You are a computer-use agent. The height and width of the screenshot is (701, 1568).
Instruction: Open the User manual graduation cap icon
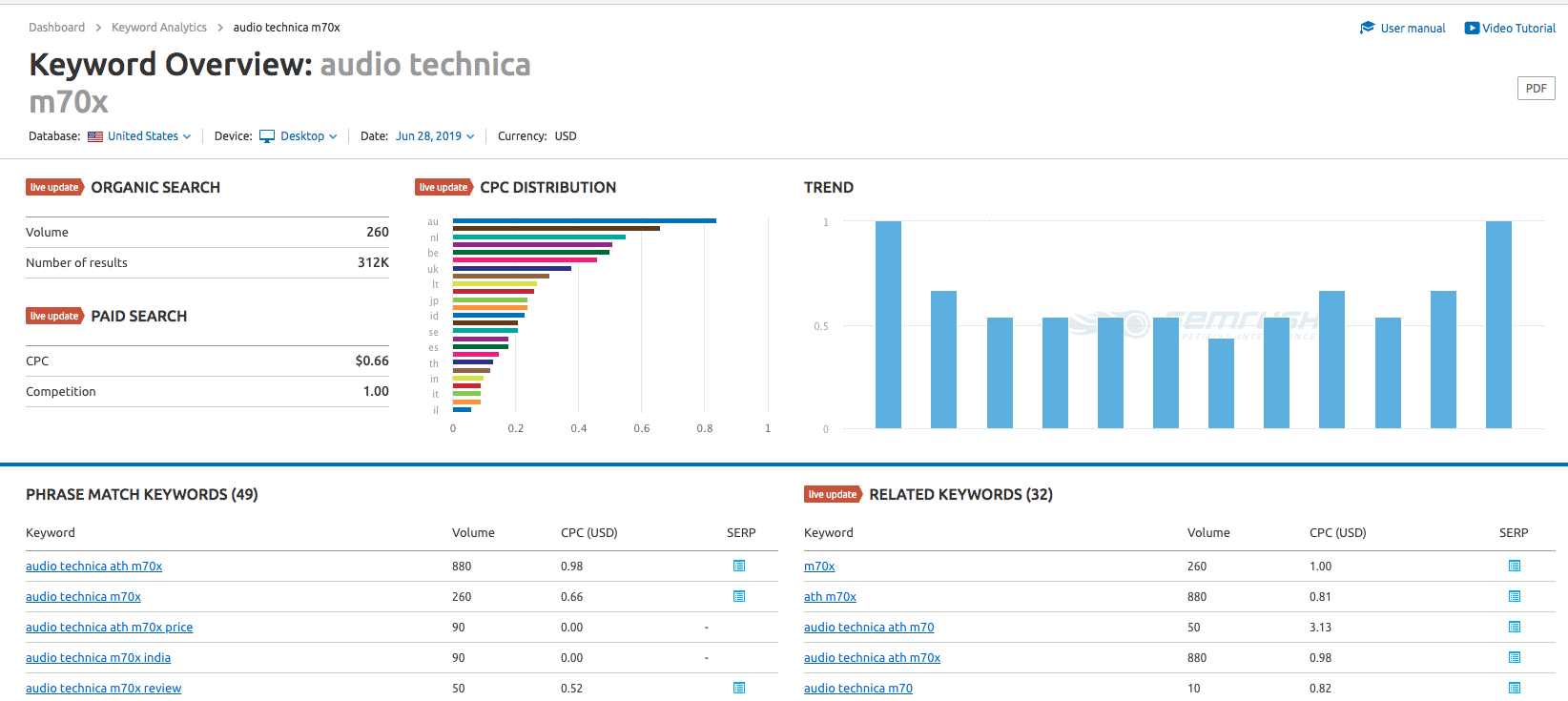(1367, 28)
